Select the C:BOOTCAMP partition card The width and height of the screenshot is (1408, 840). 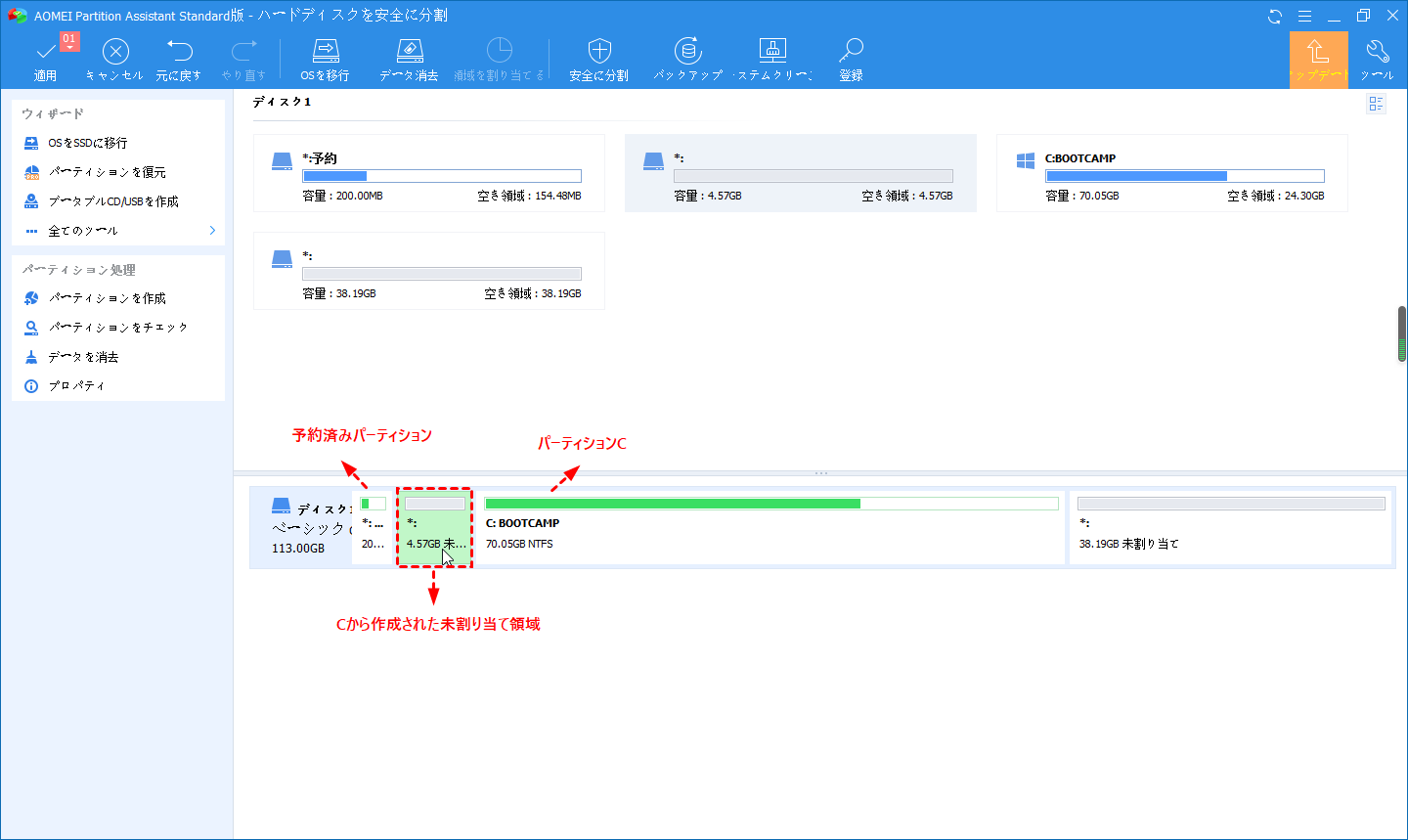[1172, 173]
